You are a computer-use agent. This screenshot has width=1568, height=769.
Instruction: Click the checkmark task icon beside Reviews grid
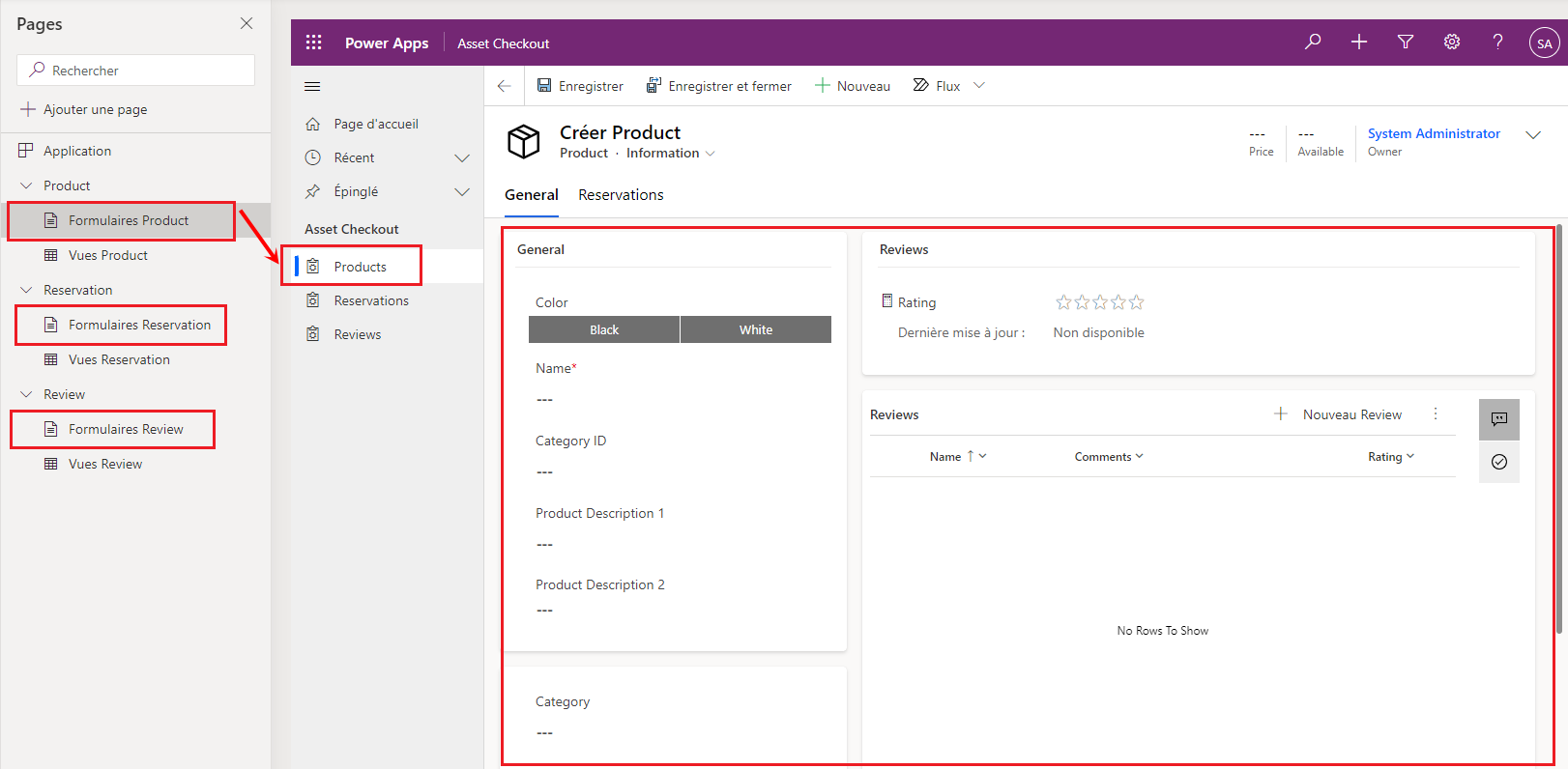(x=1499, y=462)
